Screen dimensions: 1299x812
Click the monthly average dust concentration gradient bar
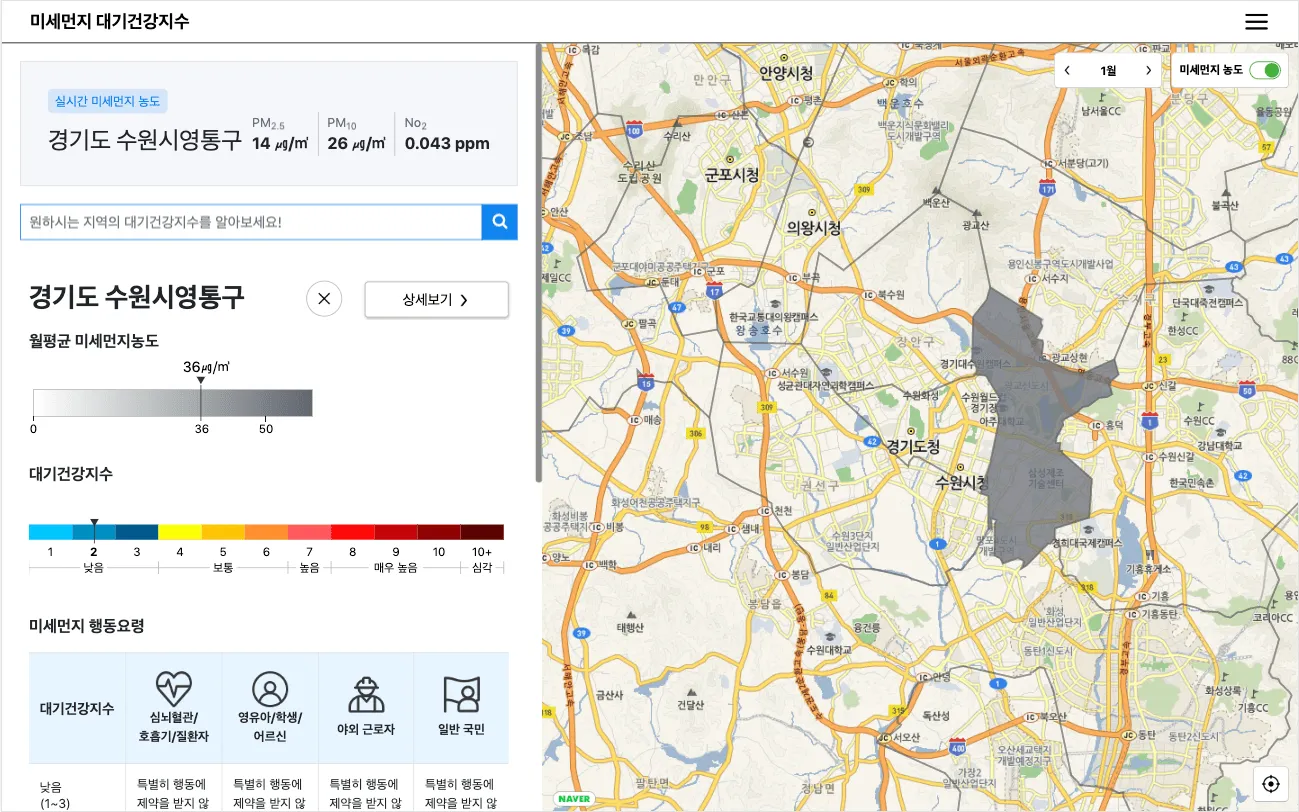172,403
